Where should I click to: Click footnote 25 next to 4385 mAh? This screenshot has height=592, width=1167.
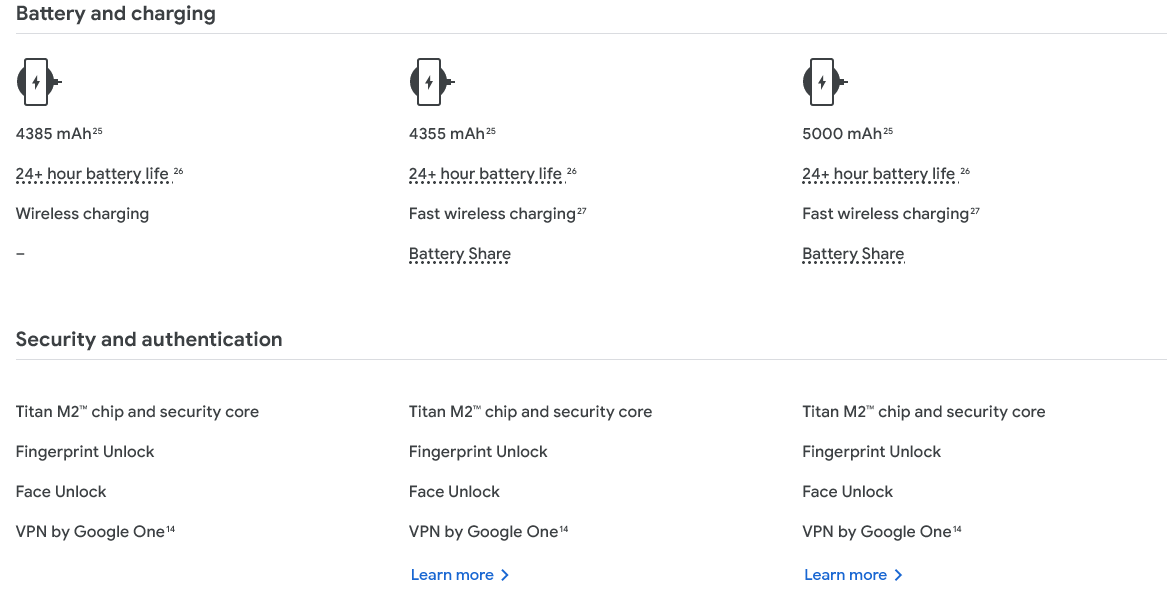97,131
